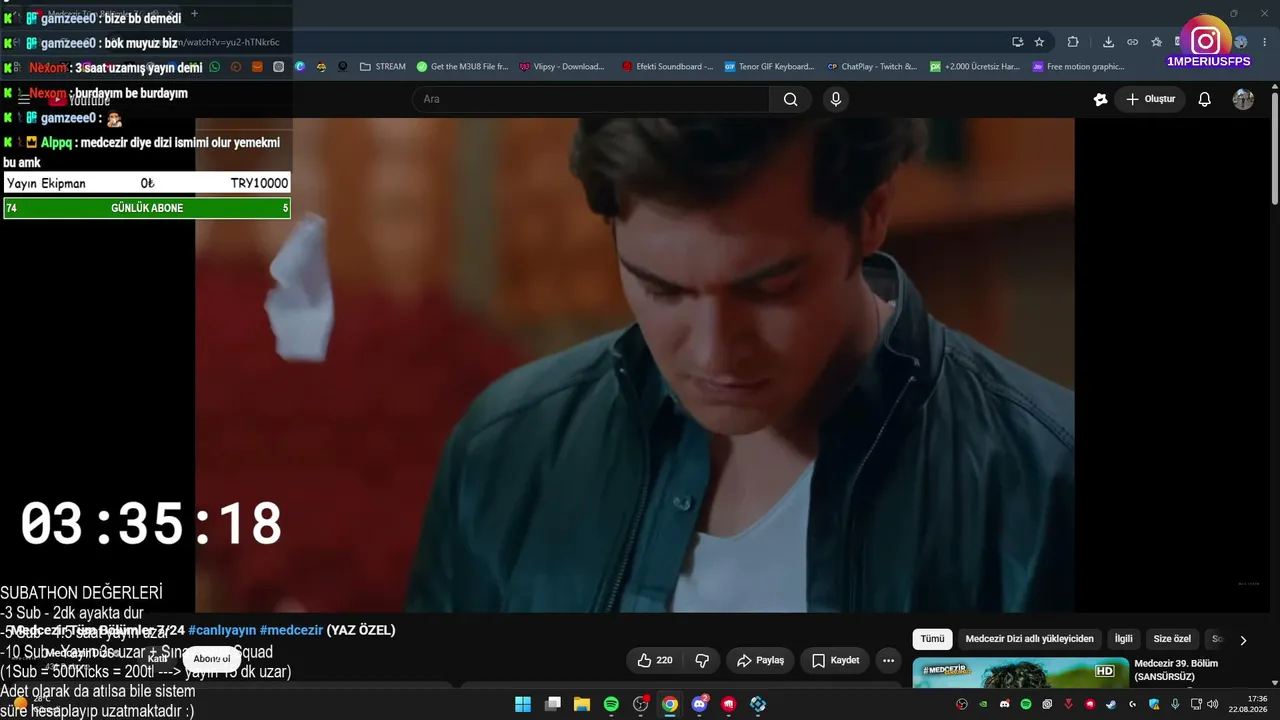1280x720 pixels.
Task: Click the video player frame
Action: (635, 365)
